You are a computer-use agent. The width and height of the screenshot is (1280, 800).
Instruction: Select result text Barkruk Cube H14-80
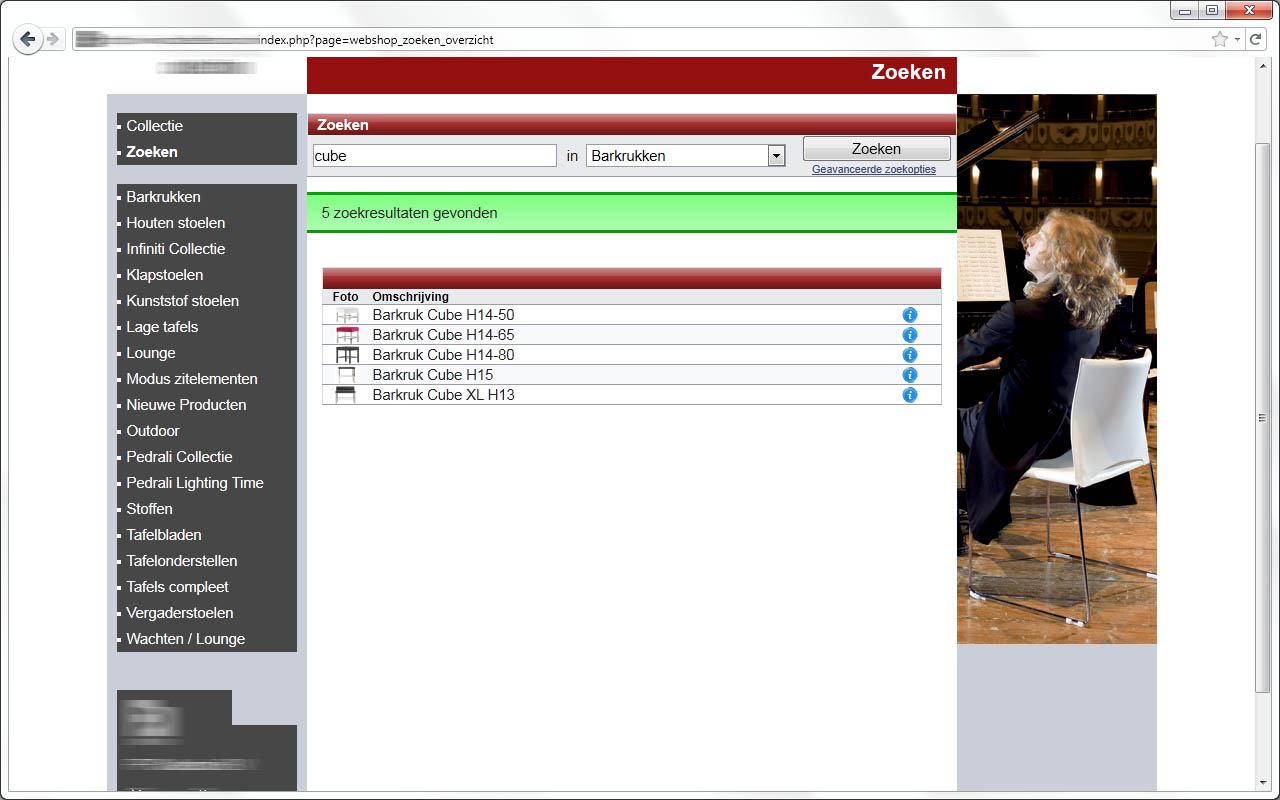[443, 355]
